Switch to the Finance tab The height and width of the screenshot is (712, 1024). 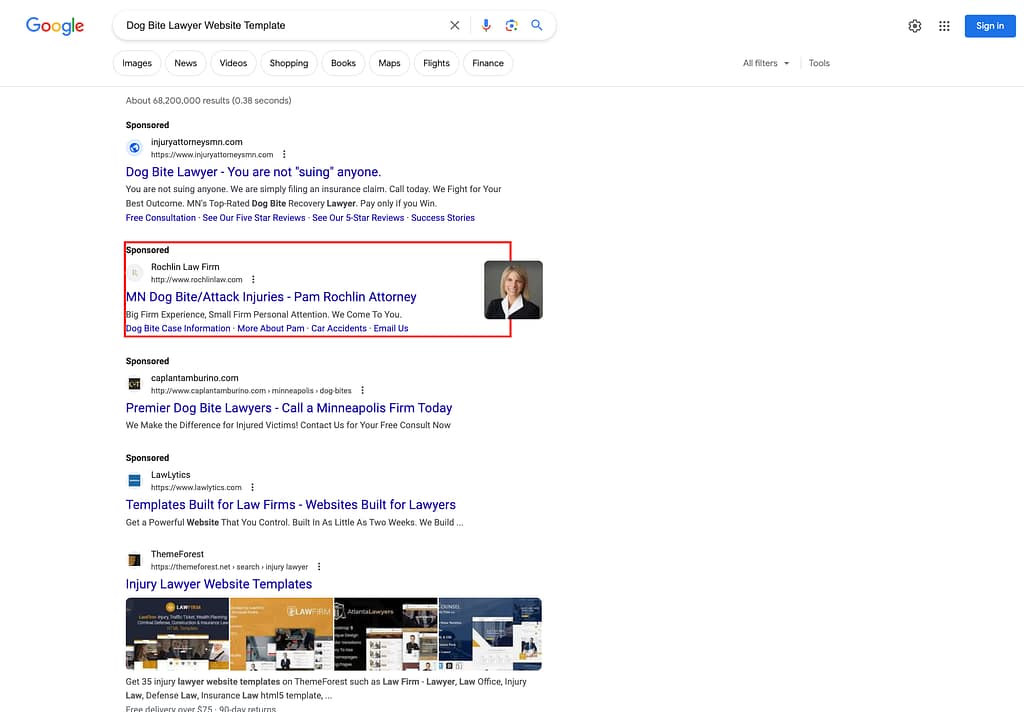tap(488, 63)
